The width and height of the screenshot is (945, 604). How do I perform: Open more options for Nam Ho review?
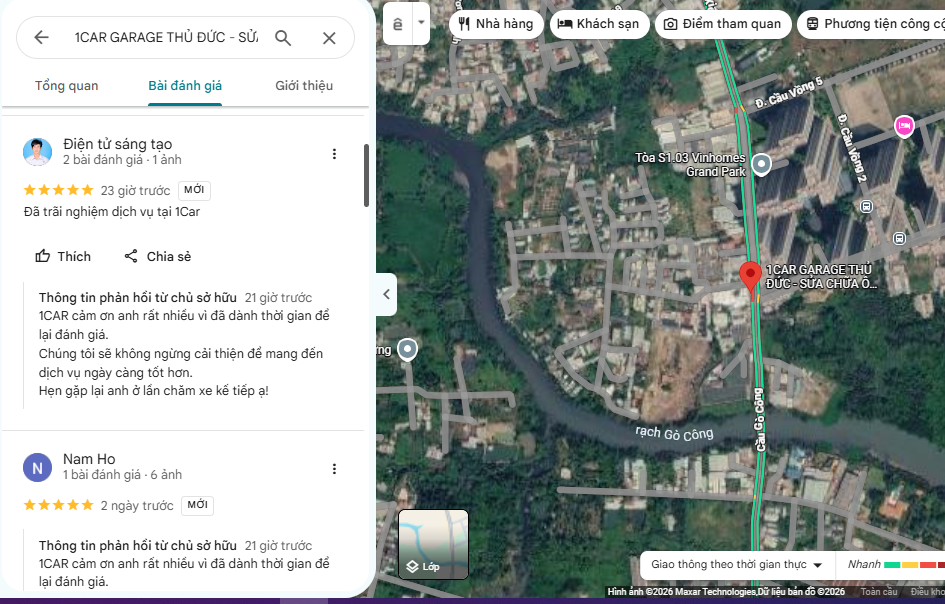point(334,469)
